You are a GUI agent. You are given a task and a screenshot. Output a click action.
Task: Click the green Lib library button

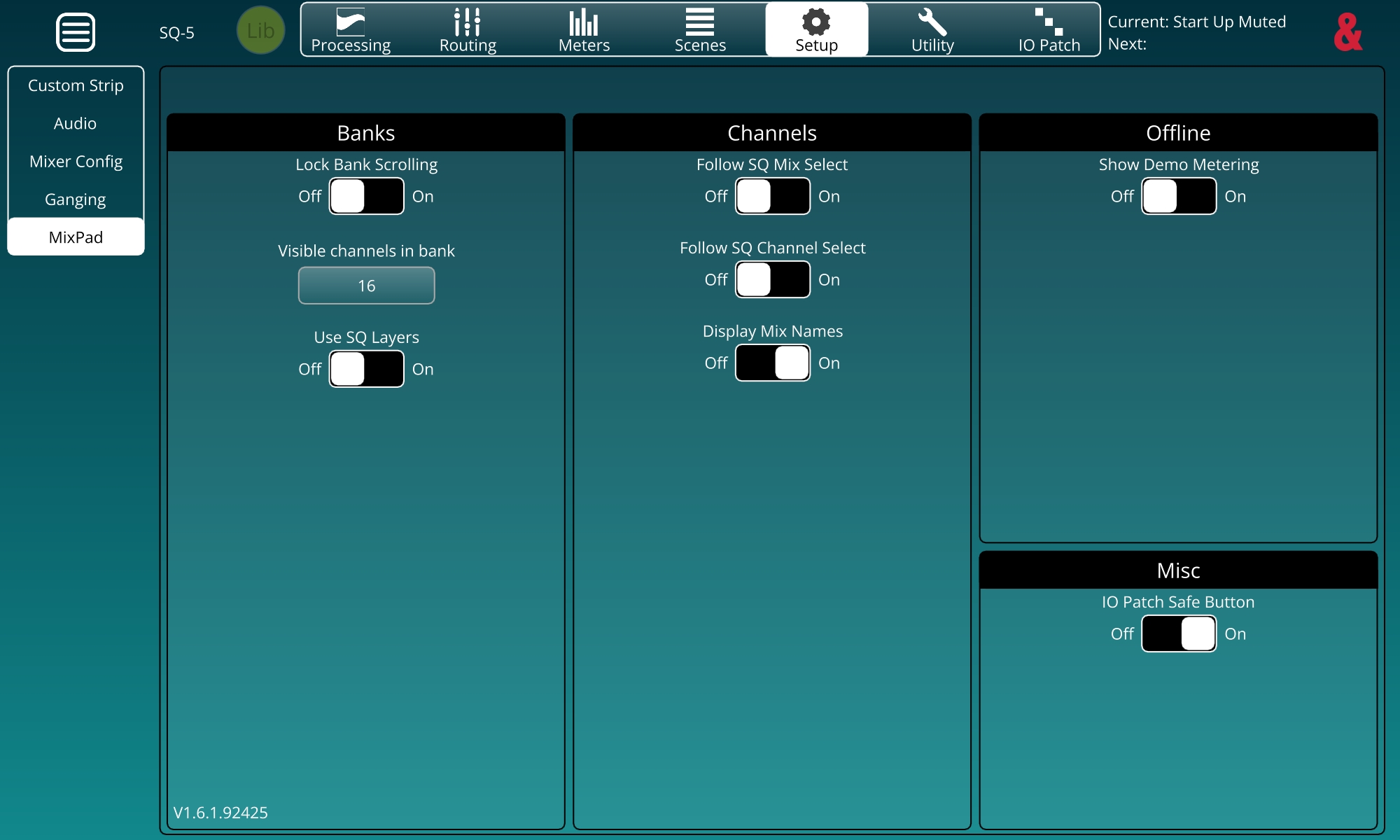(260, 31)
